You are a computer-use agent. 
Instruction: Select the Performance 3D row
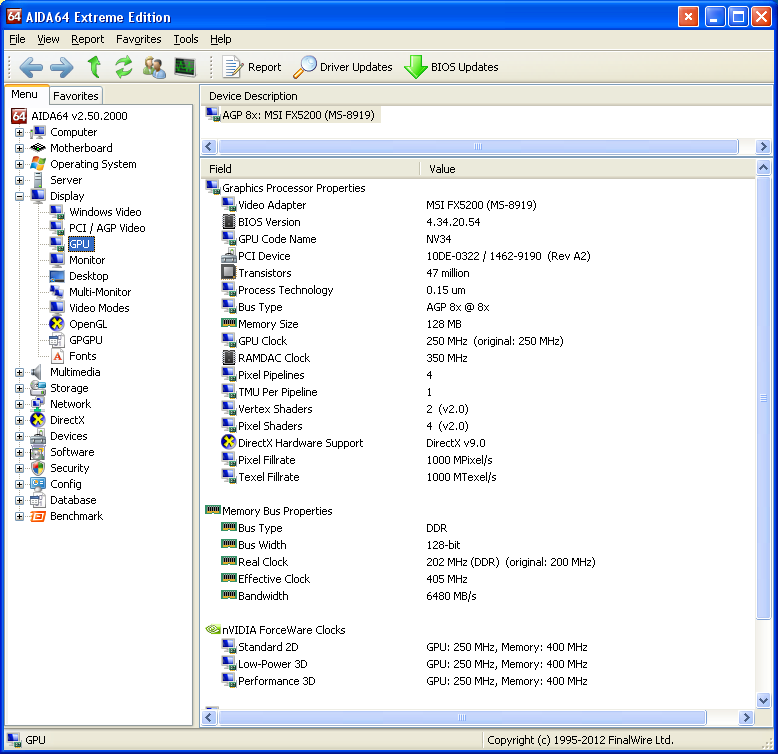tap(478, 681)
